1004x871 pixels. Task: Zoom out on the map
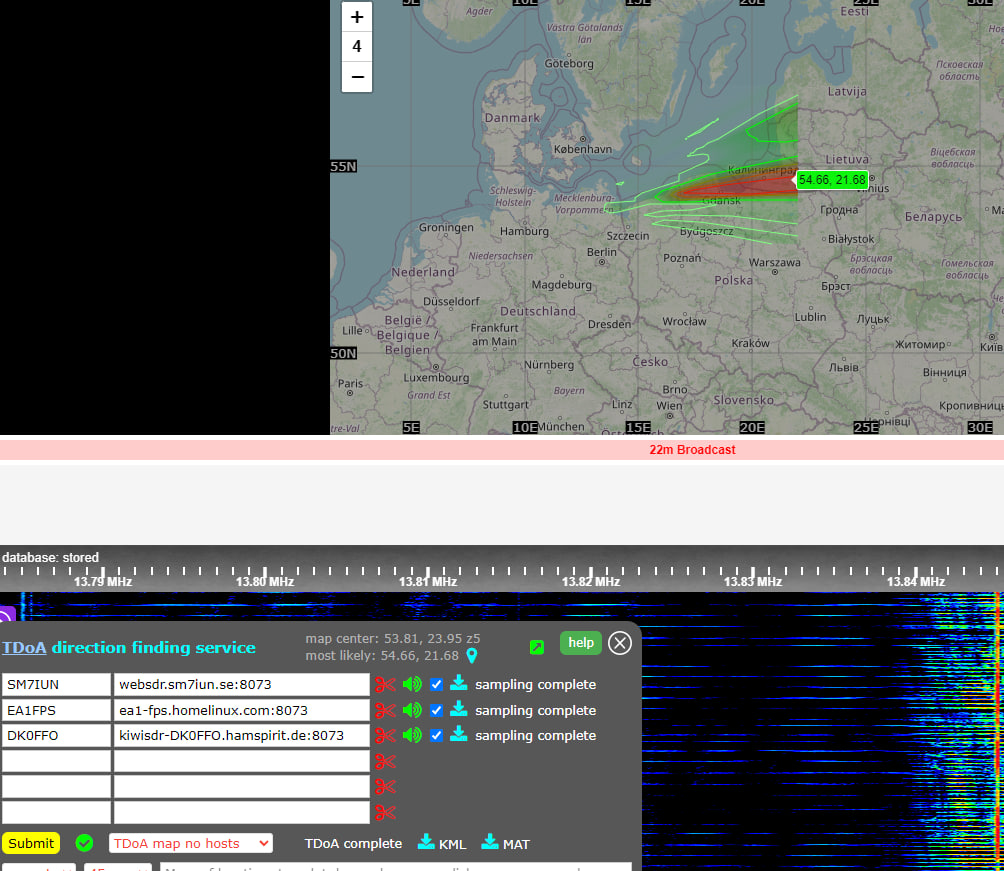click(357, 77)
